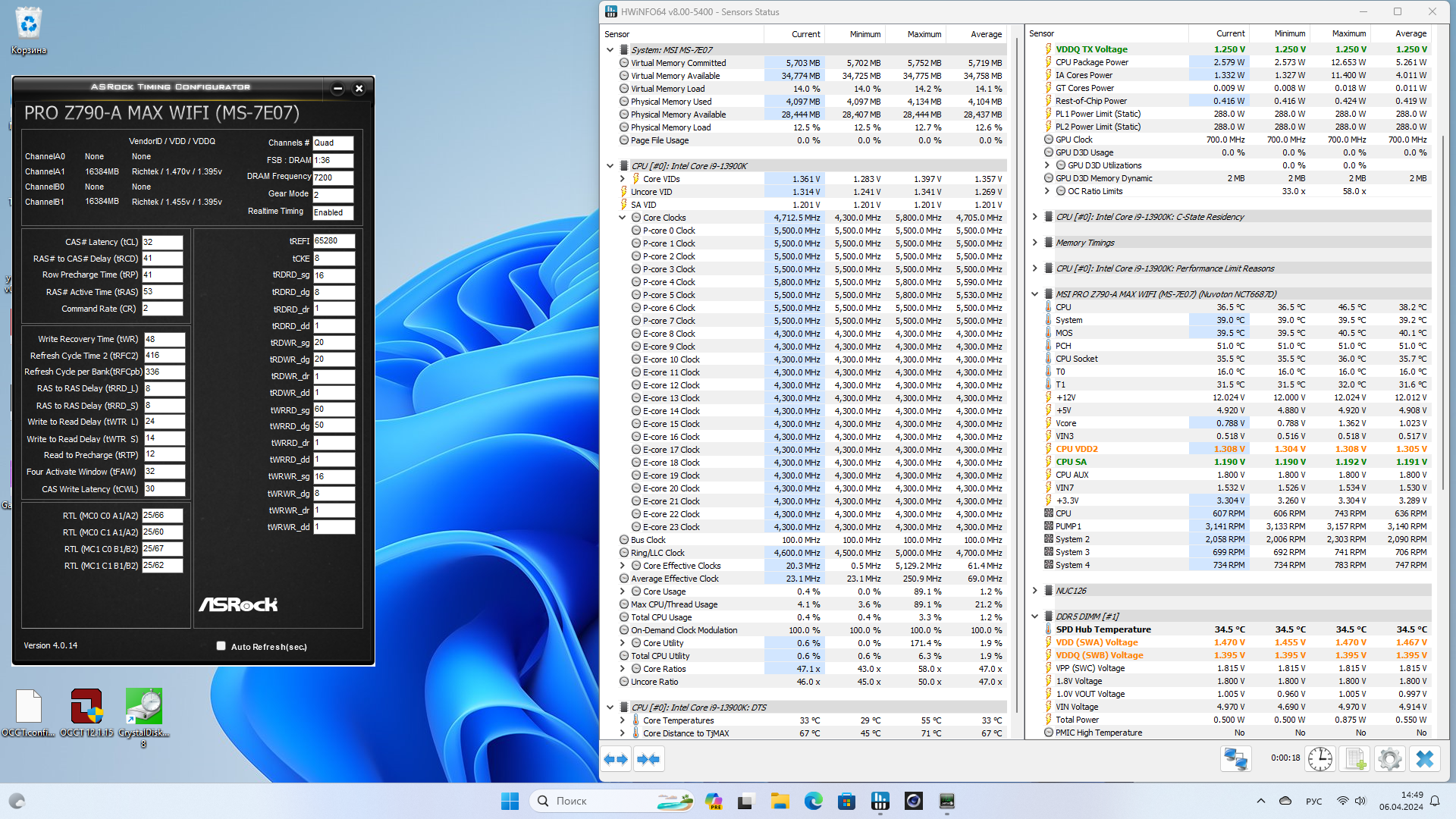Click blue X close sensors button
This screenshot has width=1456, height=819.
[1424, 759]
